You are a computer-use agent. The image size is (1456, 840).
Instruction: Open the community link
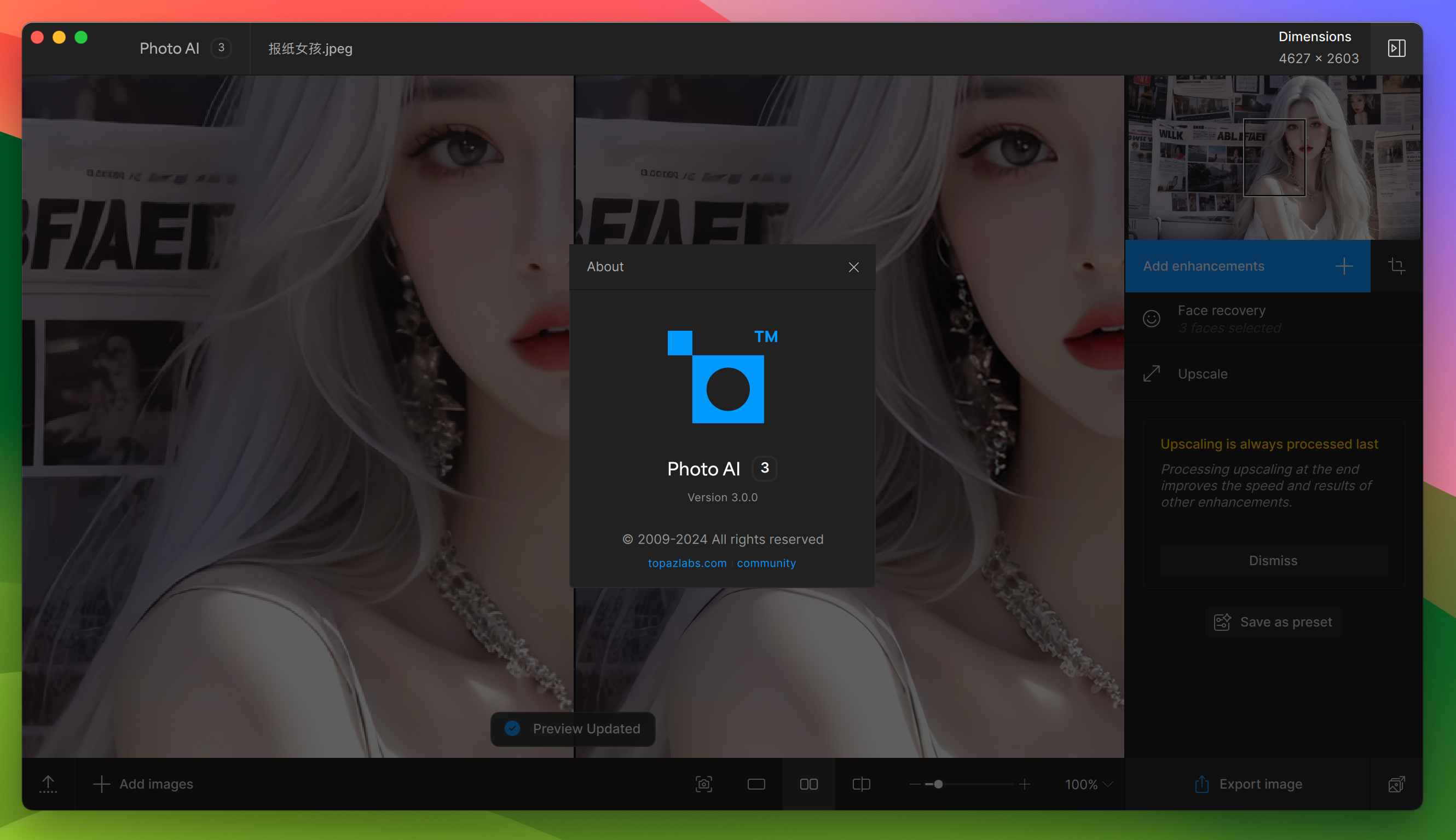pyautogui.click(x=766, y=563)
